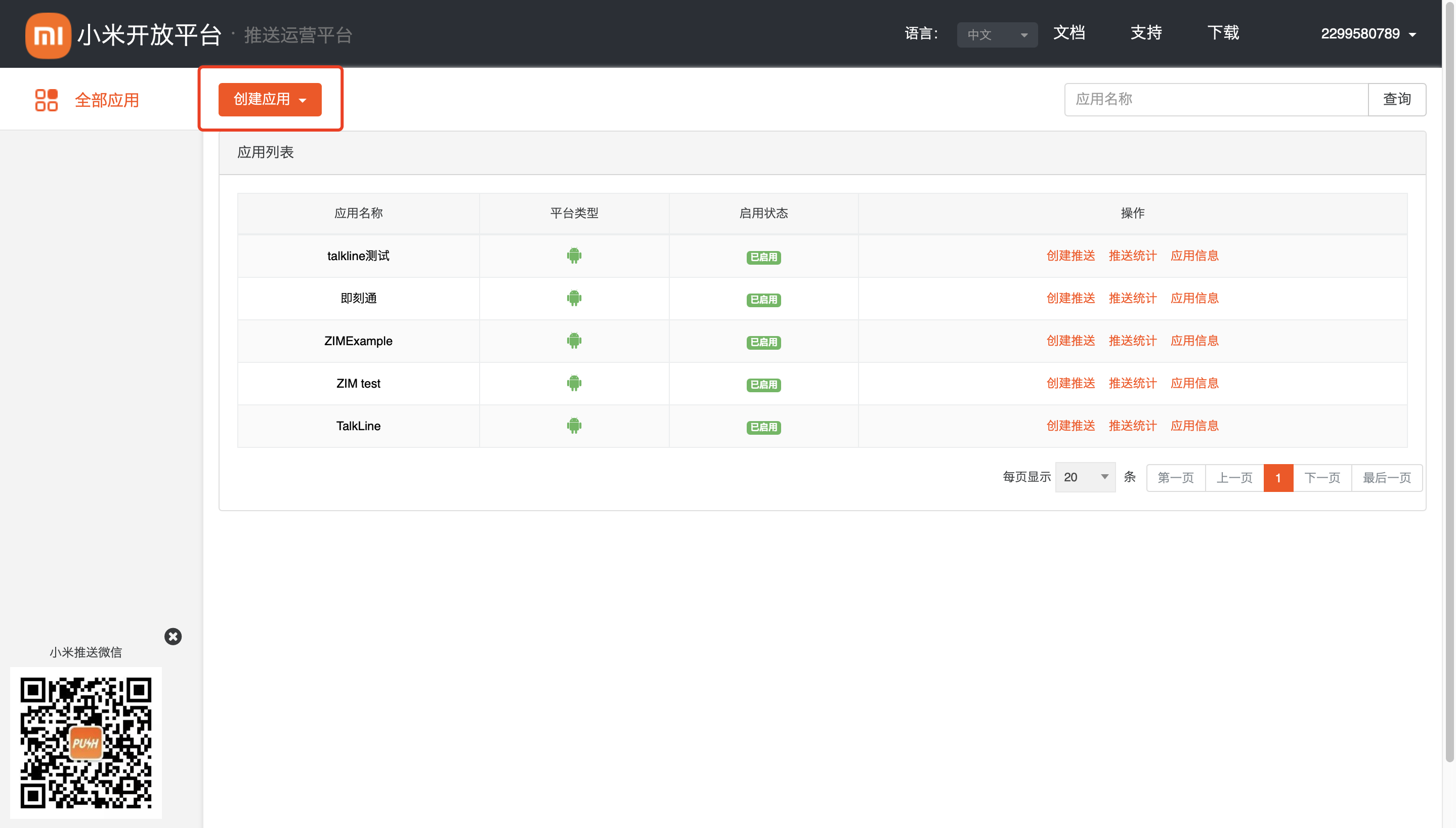Select page 1 in pagination
The height and width of the screenshot is (828, 1456).
click(x=1278, y=478)
